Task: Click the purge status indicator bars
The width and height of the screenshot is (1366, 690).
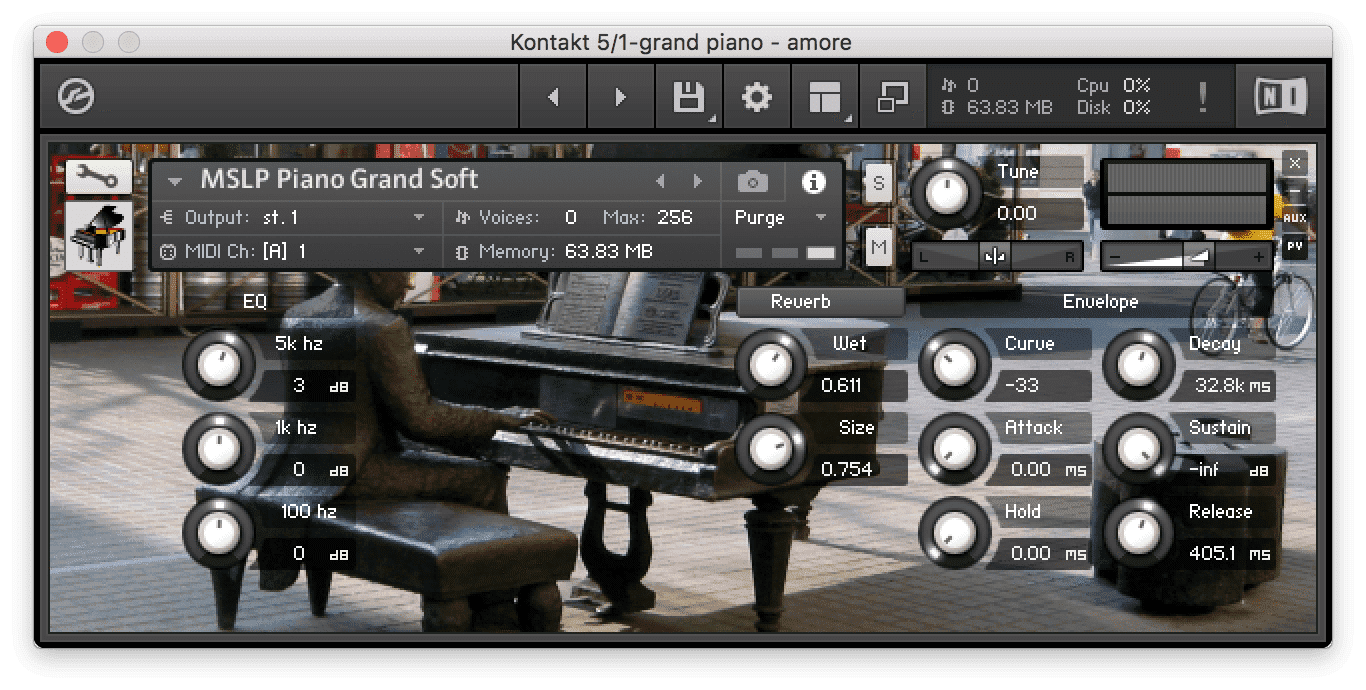Action: click(x=785, y=253)
